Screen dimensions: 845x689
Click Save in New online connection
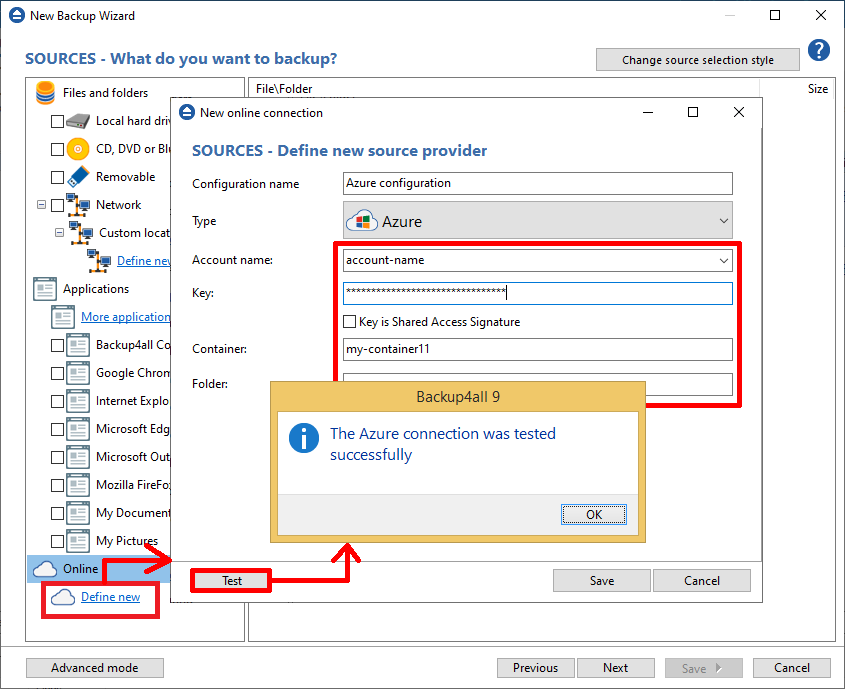pyautogui.click(x=601, y=581)
